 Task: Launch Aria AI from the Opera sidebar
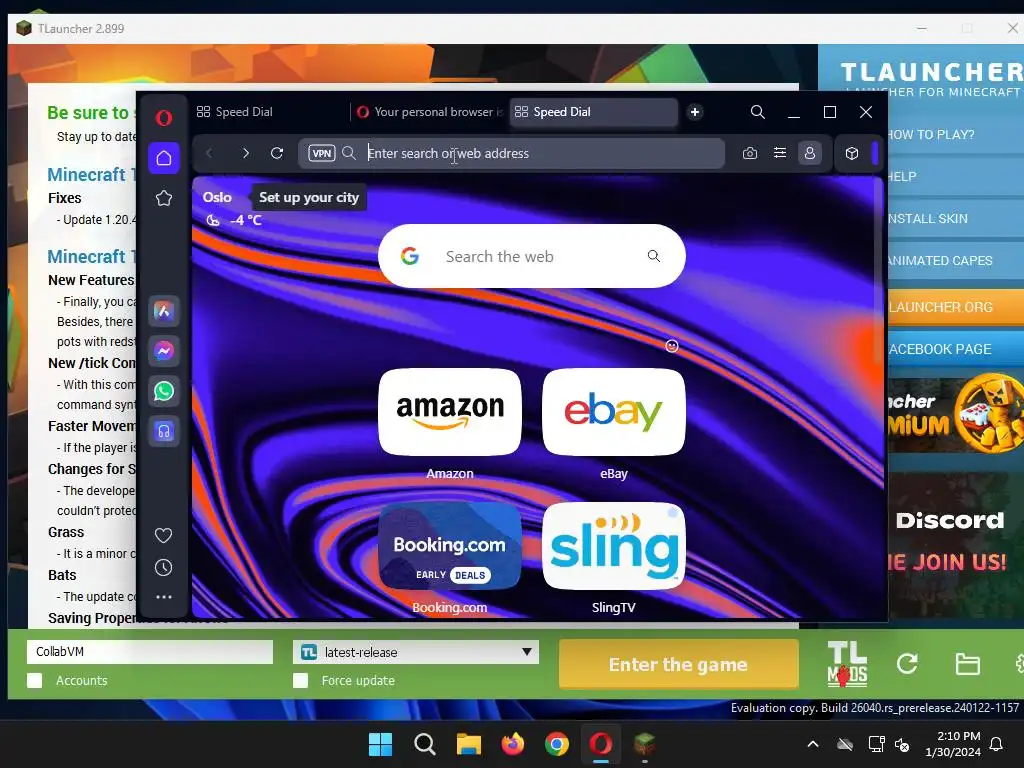[164, 312]
